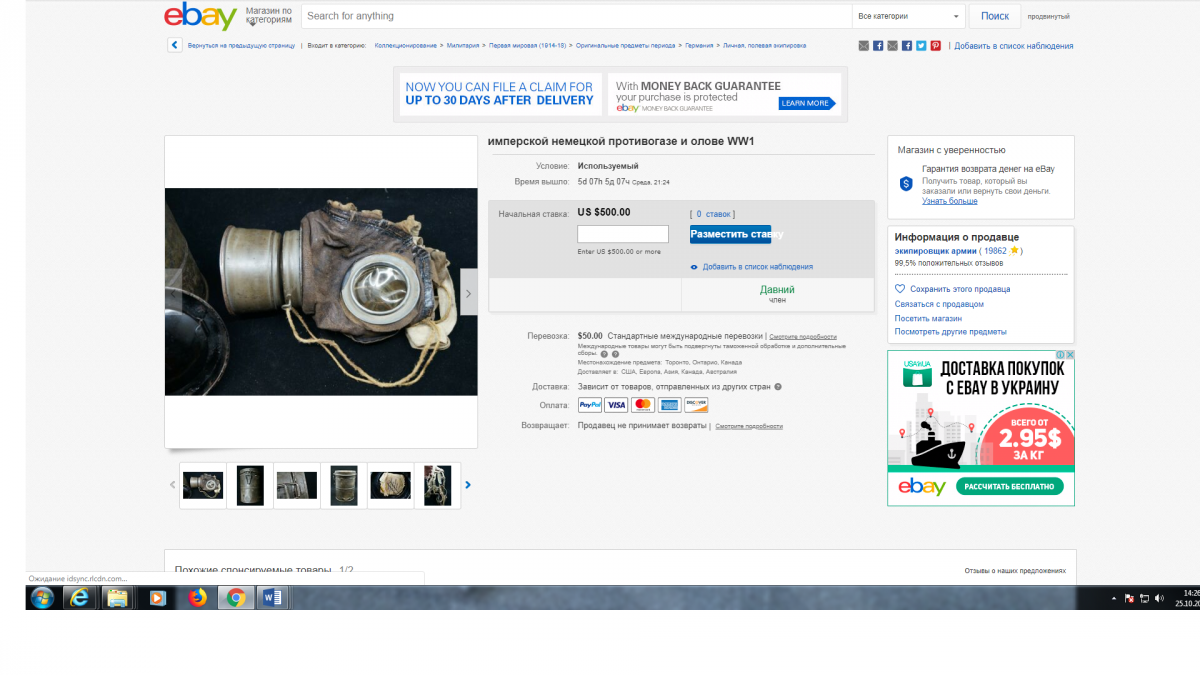The height and width of the screenshot is (675, 1200).
Task: Open the seller feedback score 19862
Action: coord(995,251)
